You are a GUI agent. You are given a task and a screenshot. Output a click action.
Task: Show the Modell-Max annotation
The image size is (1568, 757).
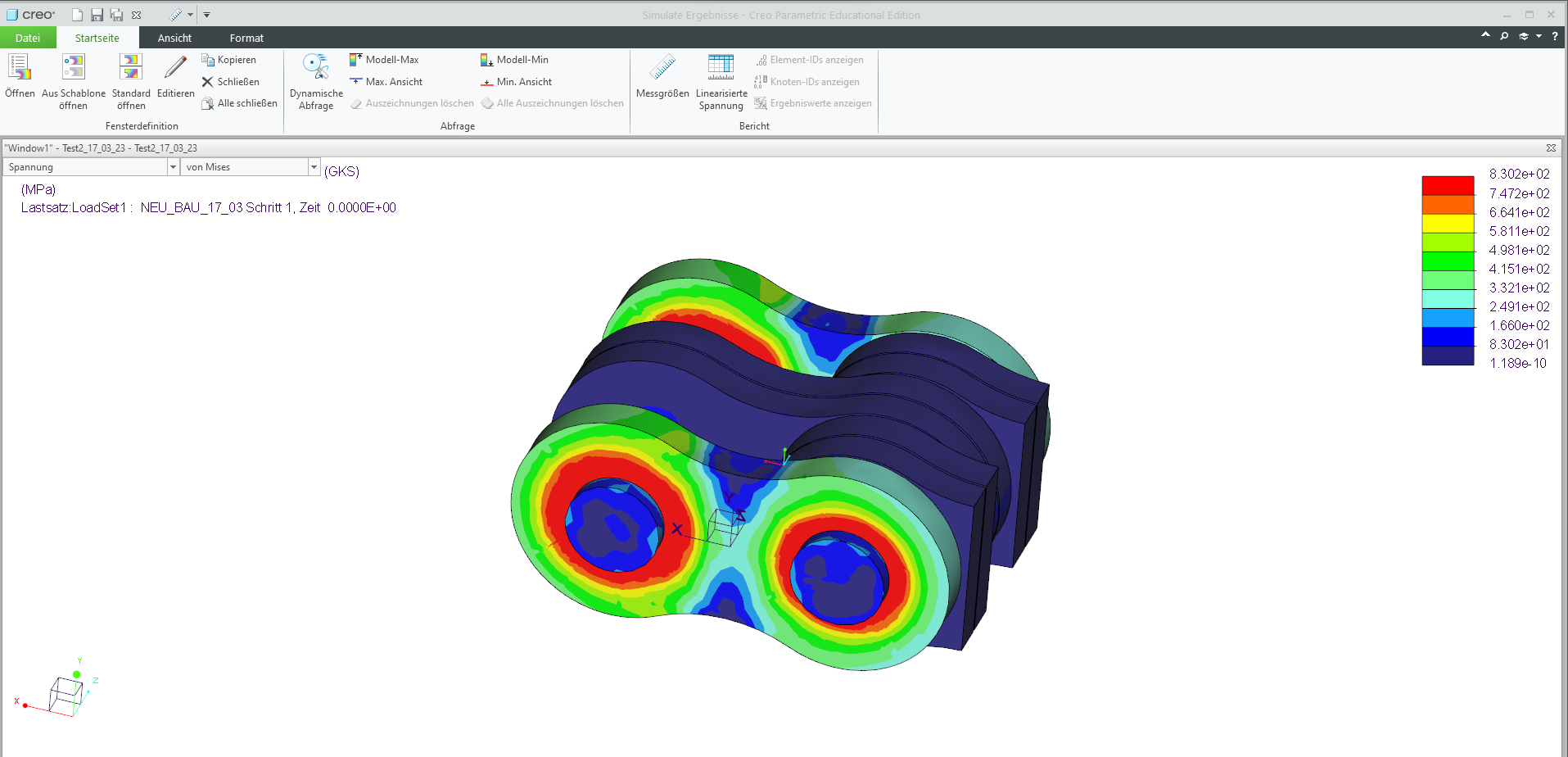[385, 59]
